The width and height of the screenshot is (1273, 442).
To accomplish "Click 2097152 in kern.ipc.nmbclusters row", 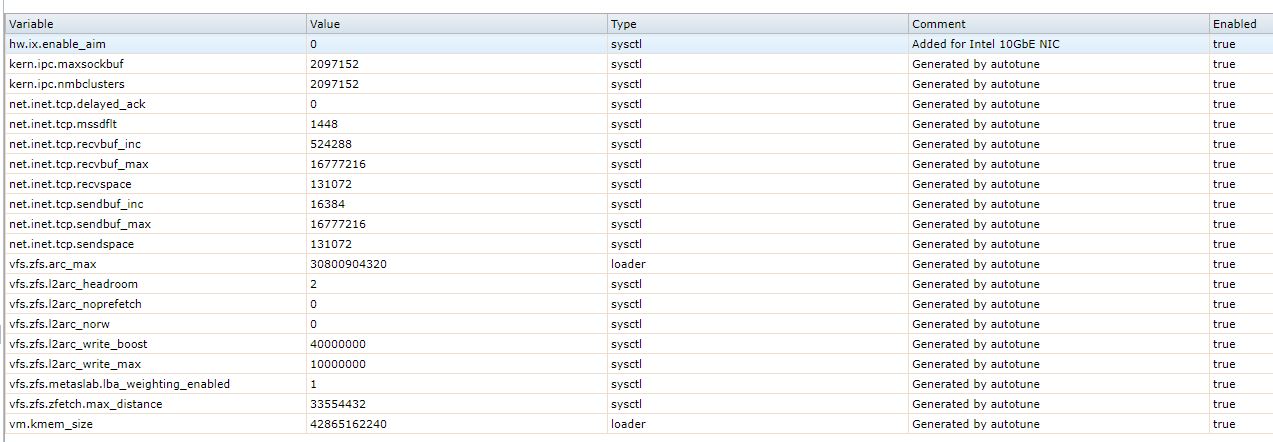I will click(x=334, y=84).
